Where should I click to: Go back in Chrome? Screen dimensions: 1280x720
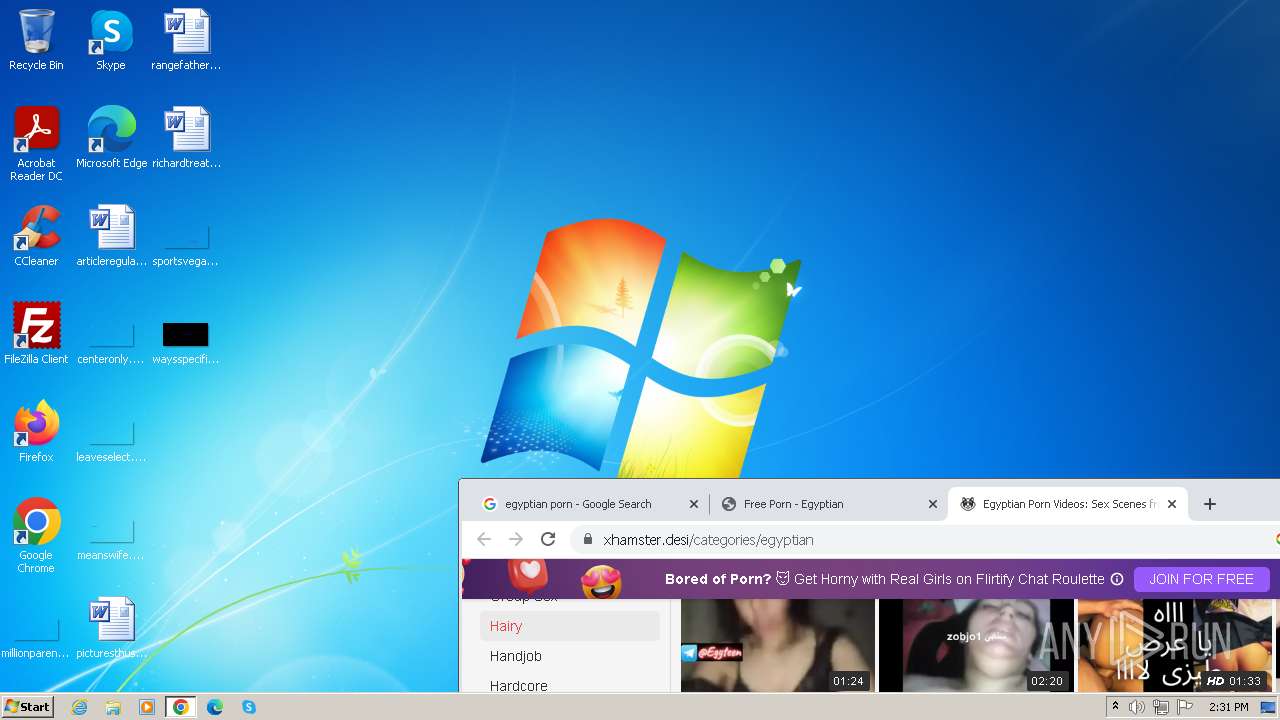484,539
